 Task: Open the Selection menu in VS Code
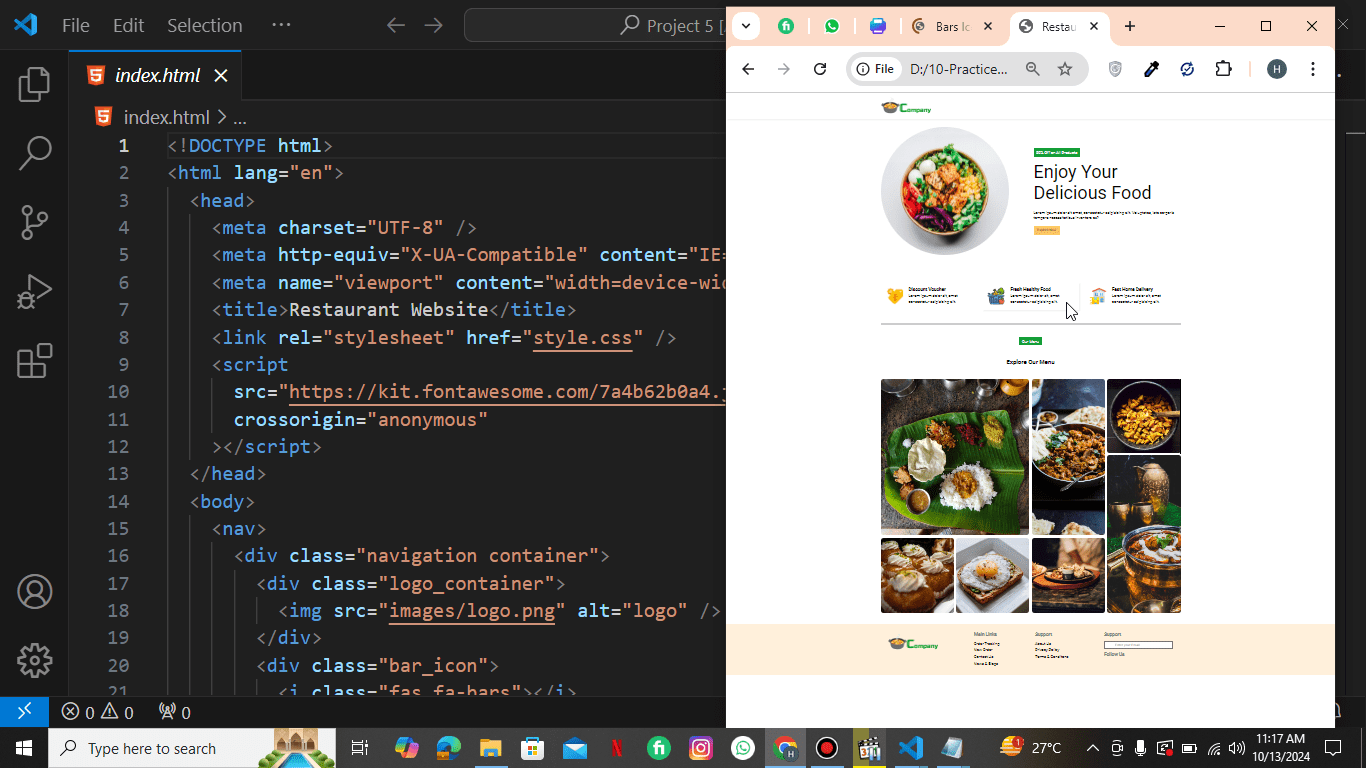(x=204, y=25)
